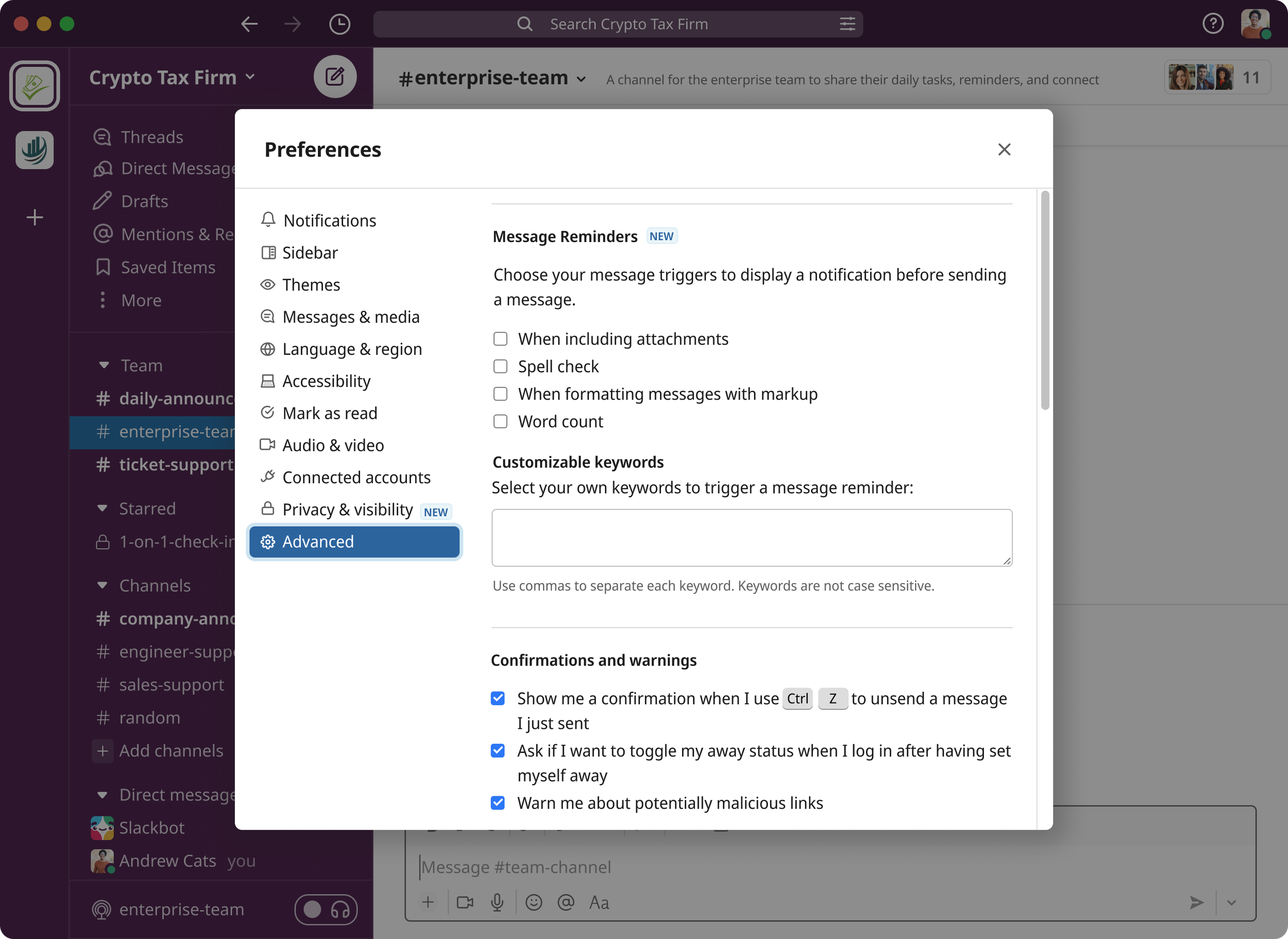Open Messages & media preferences tab
The height and width of the screenshot is (939, 1288).
[x=351, y=317]
